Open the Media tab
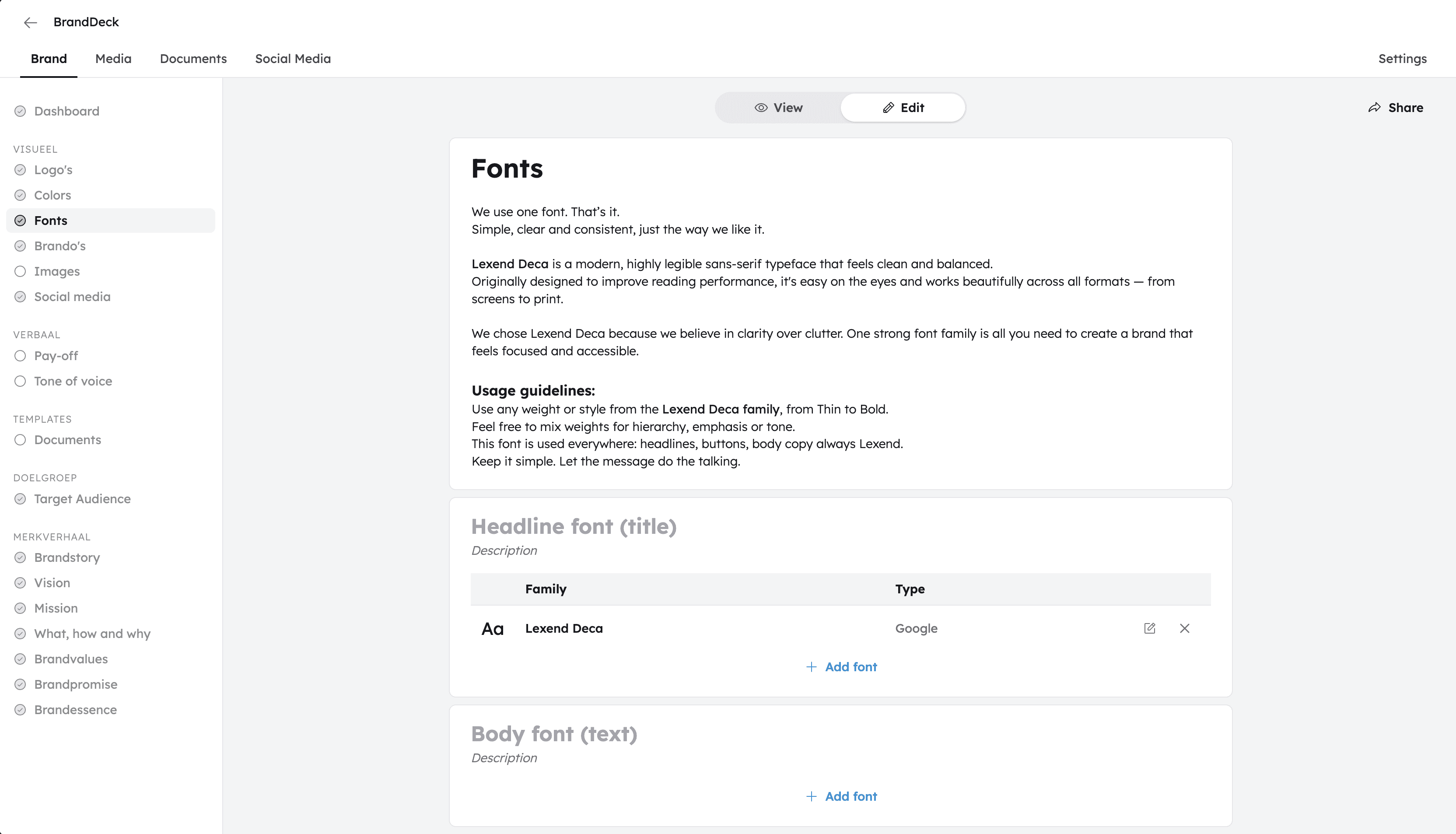Image resolution: width=1456 pixels, height=834 pixels. 113,59
